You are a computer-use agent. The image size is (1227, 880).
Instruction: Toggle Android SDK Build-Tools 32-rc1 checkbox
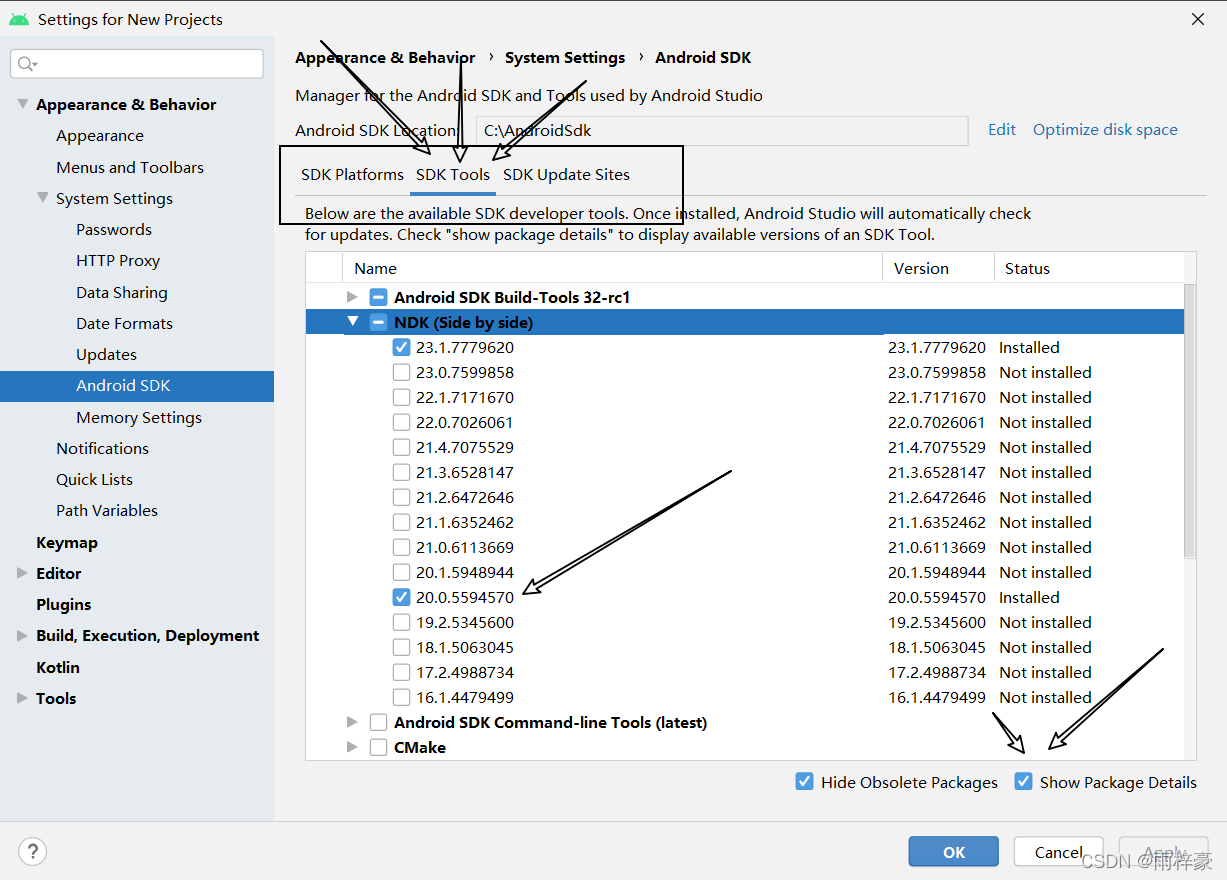click(378, 297)
